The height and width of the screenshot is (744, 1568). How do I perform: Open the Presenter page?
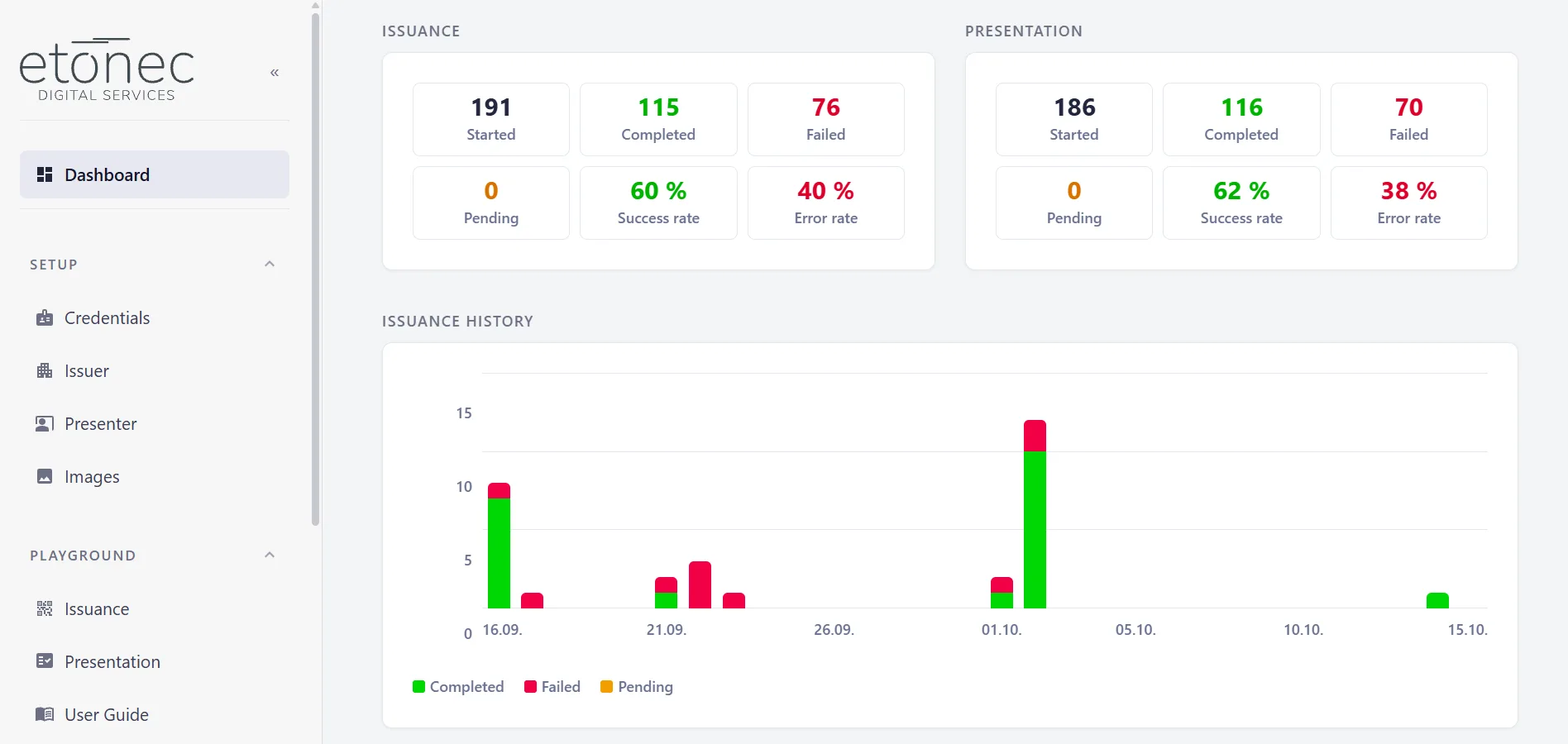click(x=155, y=424)
